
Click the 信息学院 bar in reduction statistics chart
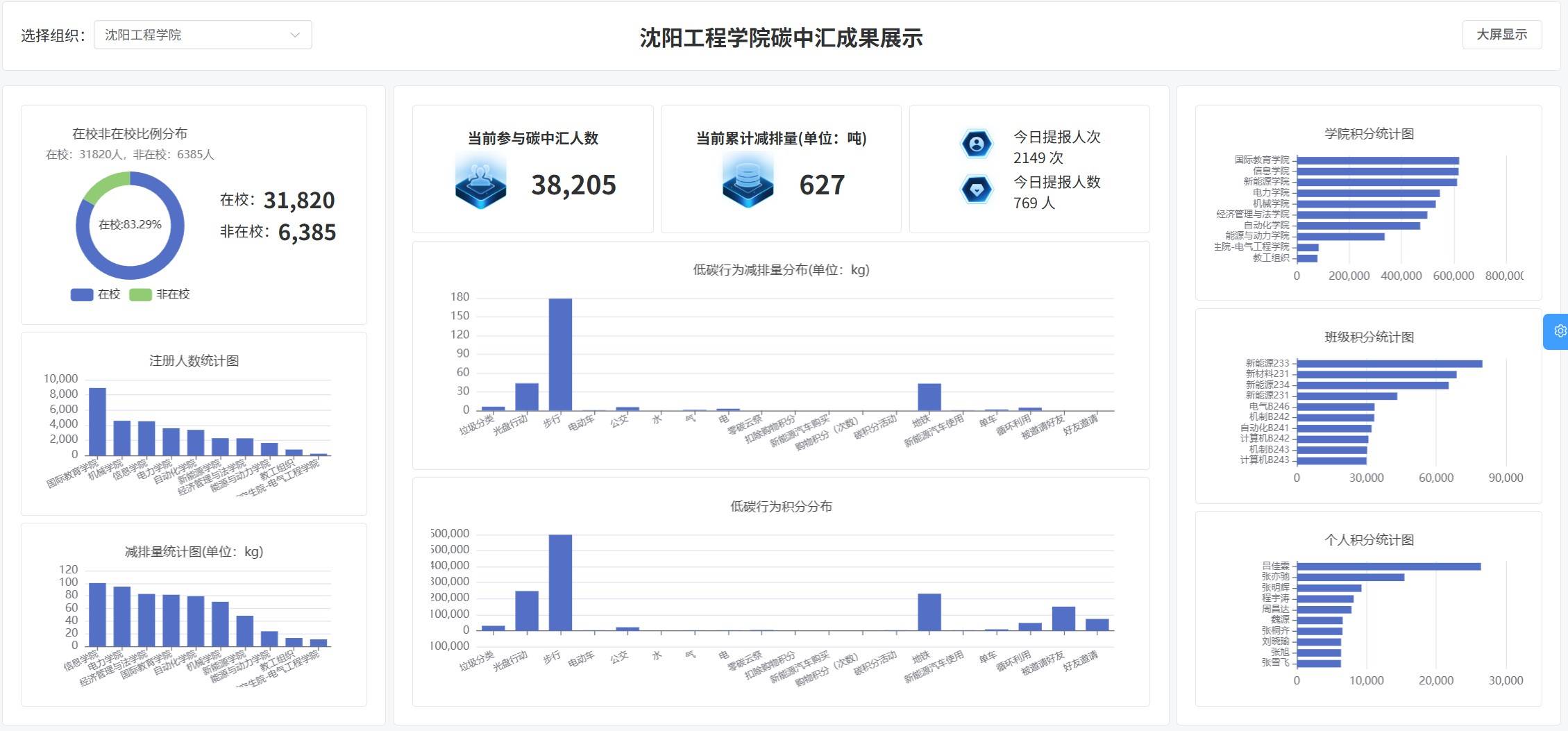click(97, 614)
